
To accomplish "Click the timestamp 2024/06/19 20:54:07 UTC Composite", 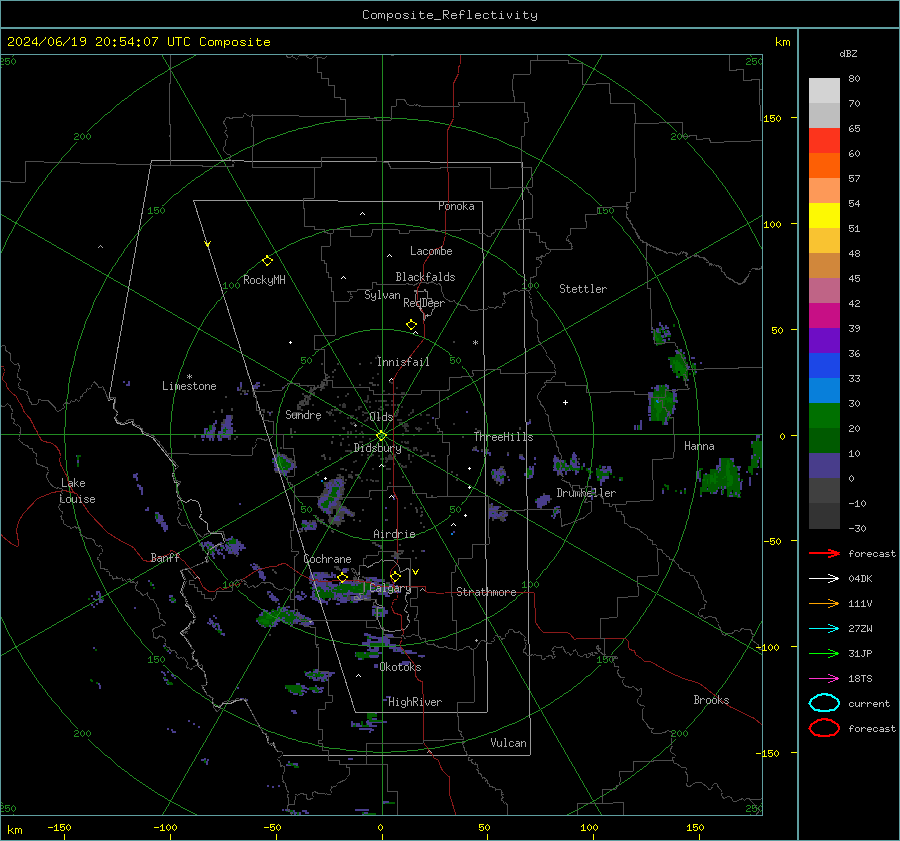I will click(x=138, y=42).
